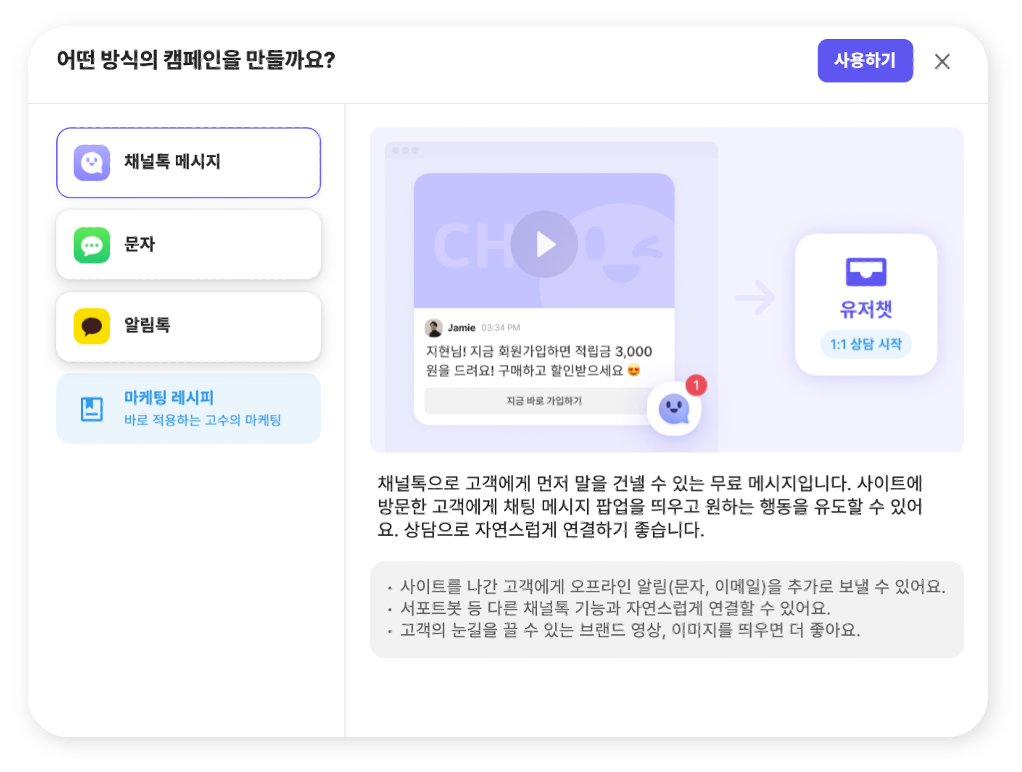The height and width of the screenshot is (772, 1022).
Task: Click Jamie's profile avatar in the preview
Action: [433, 327]
